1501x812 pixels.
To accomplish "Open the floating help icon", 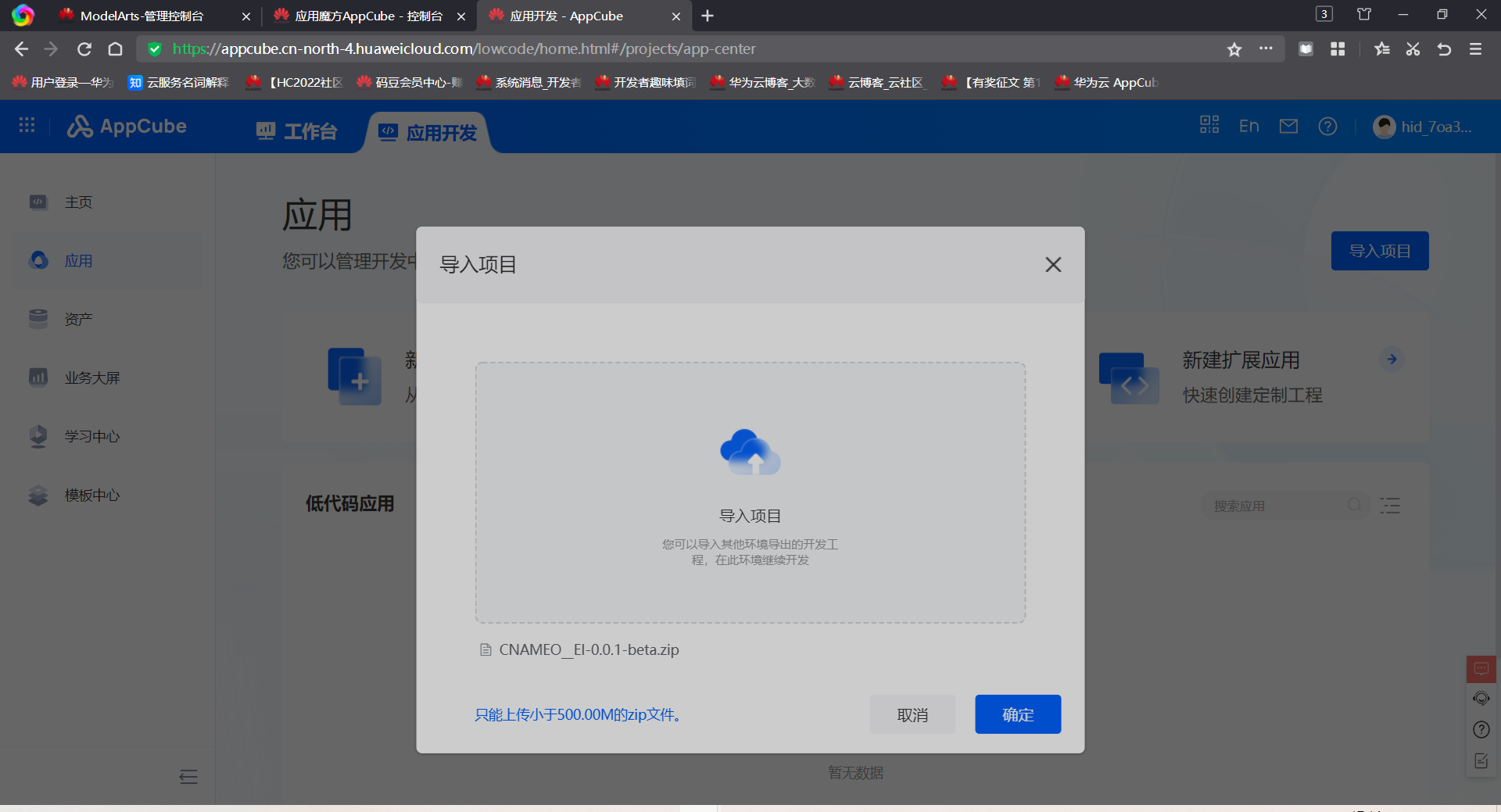I will tap(1481, 730).
